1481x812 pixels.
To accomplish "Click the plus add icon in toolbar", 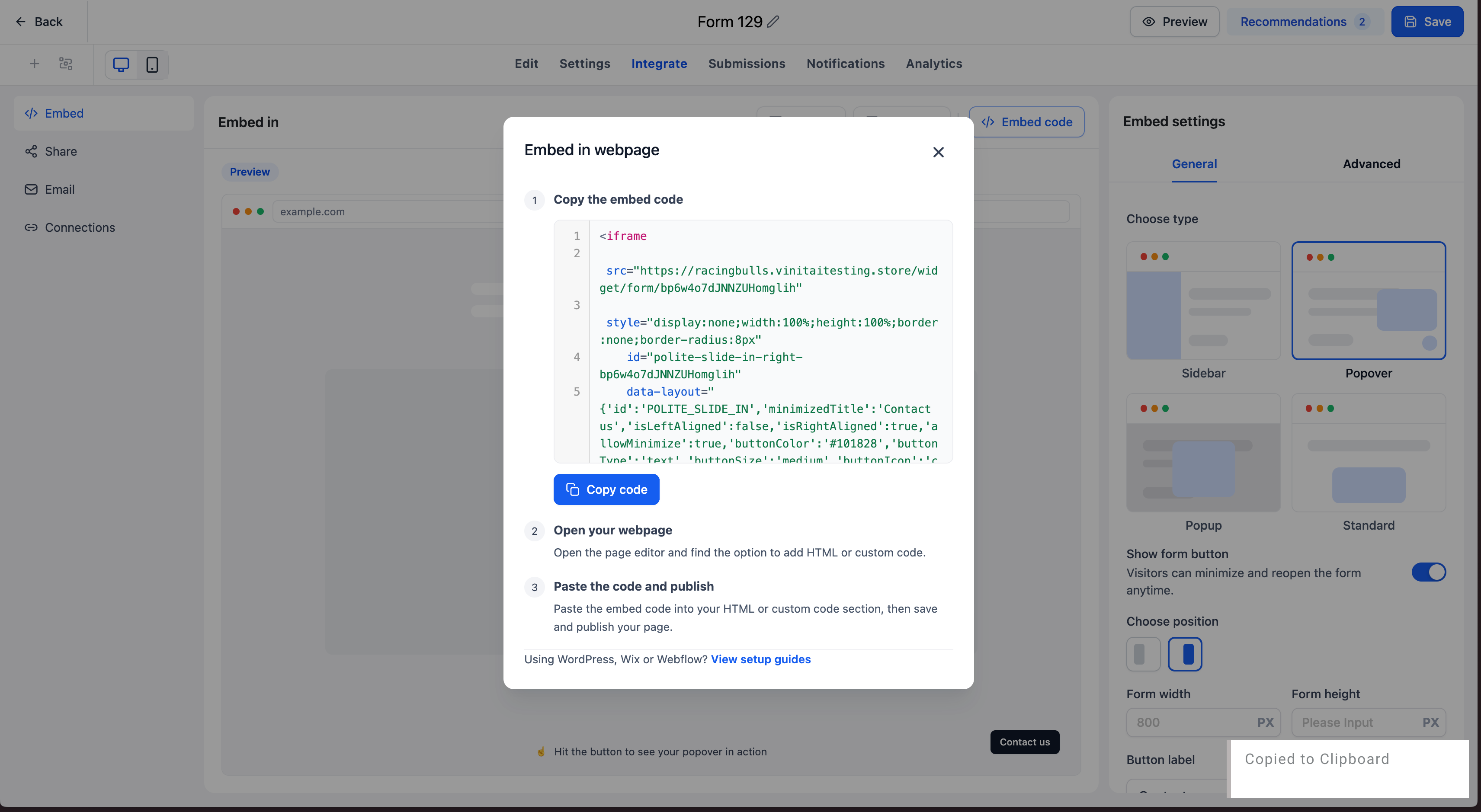I will click(x=35, y=64).
